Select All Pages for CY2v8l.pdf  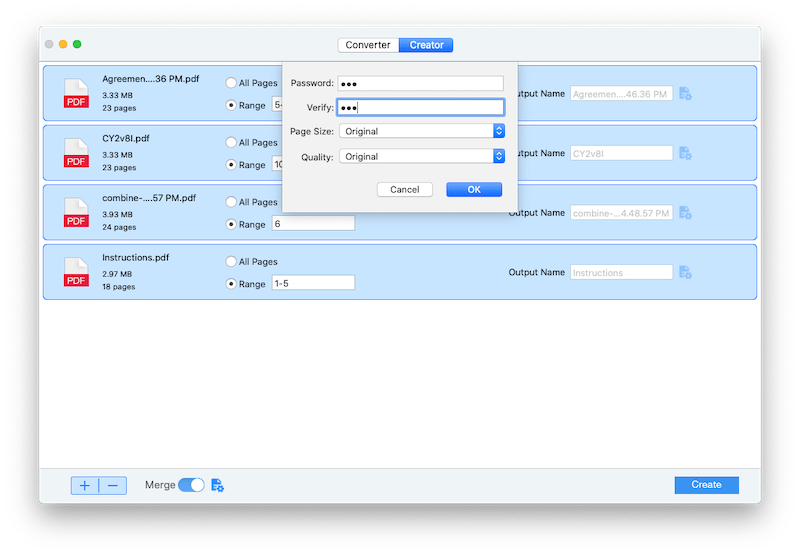point(231,142)
